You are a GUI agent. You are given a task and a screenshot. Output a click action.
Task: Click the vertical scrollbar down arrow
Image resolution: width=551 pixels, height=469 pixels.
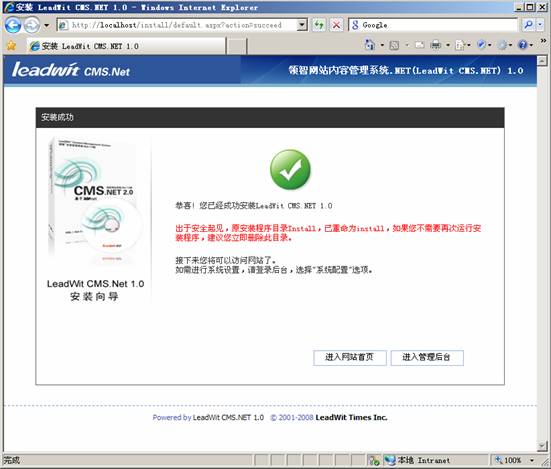tap(542, 446)
